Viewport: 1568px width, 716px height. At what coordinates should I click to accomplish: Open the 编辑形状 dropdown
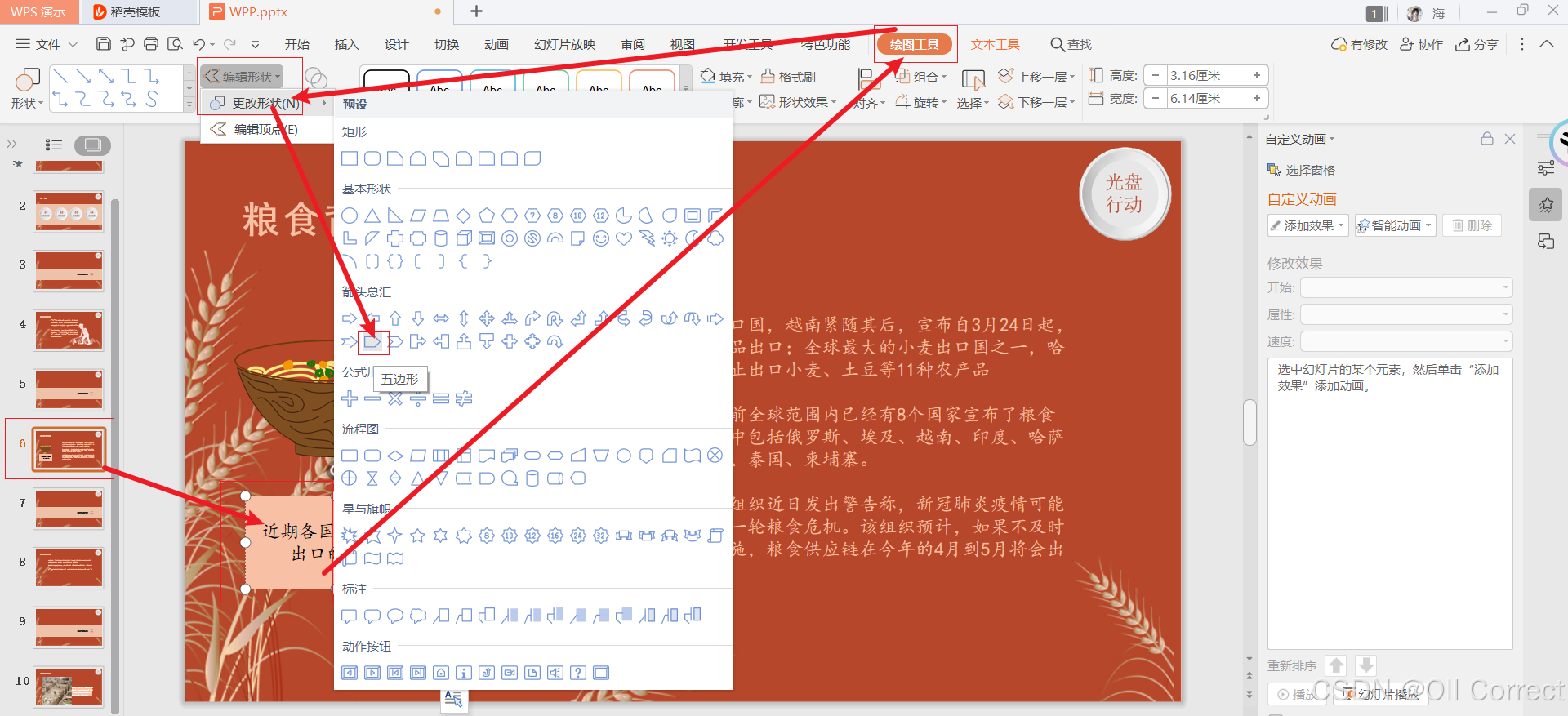point(242,76)
